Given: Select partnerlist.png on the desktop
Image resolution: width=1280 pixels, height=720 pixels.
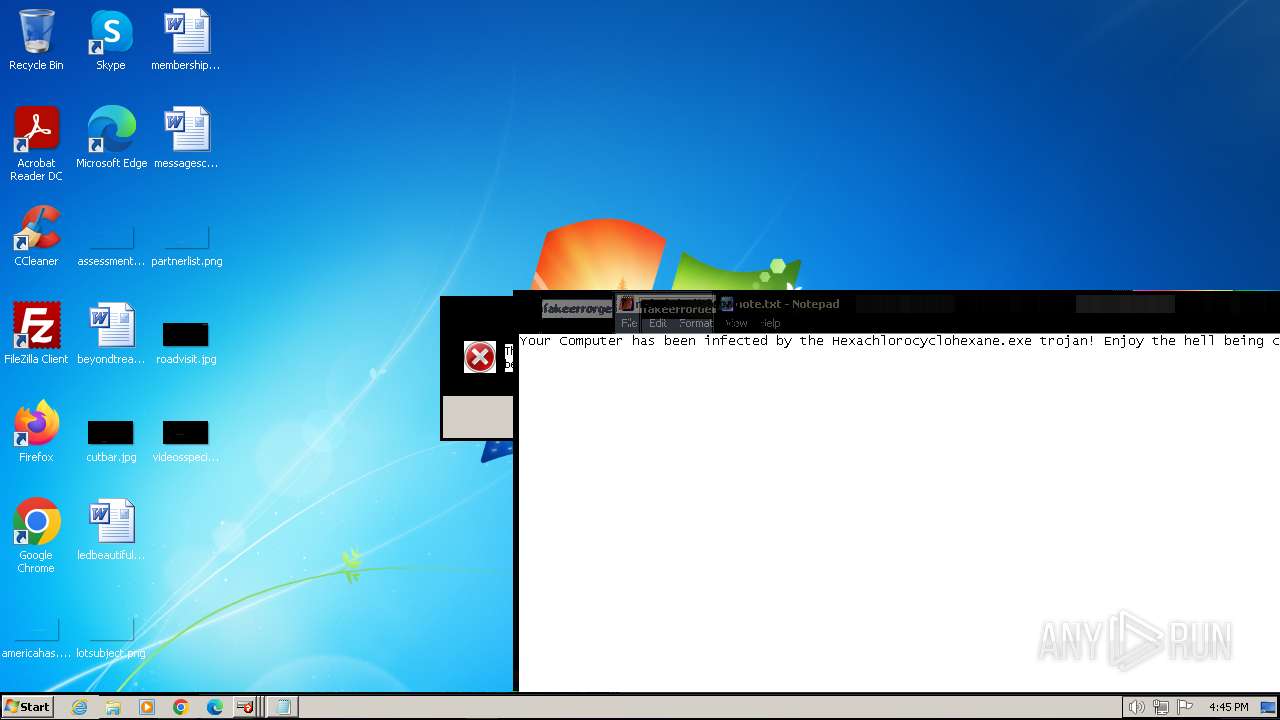Looking at the screenshot, I should click(186, 245).
